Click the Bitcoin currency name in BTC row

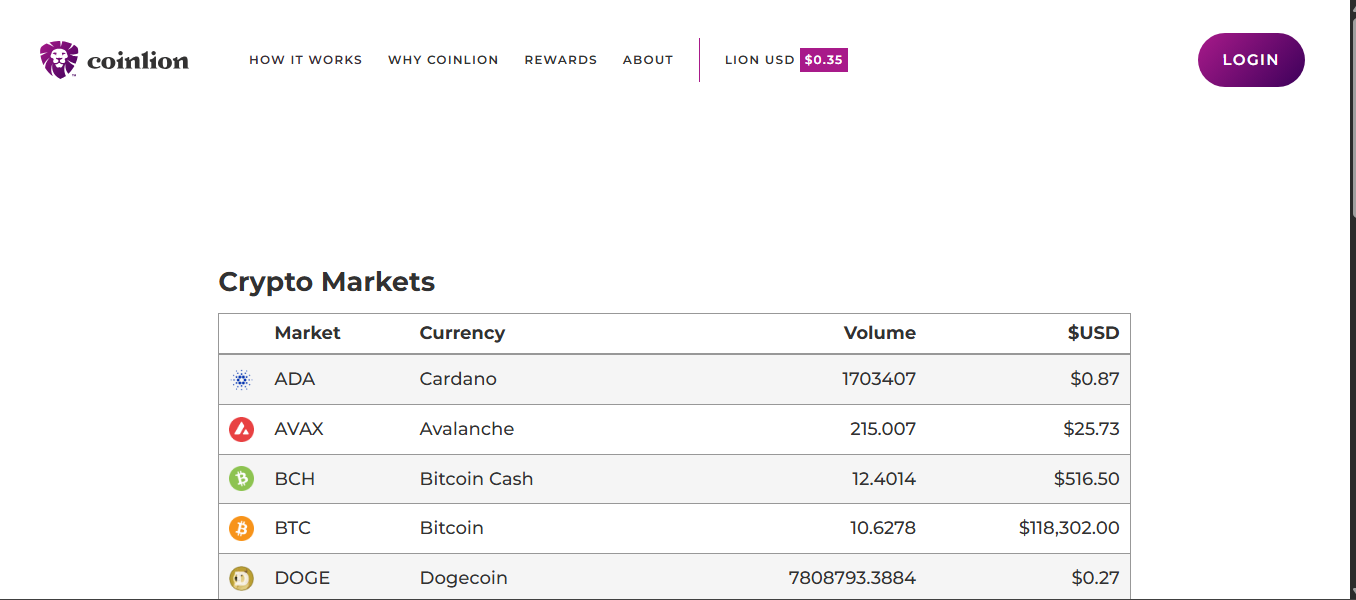tap(451, 528)
